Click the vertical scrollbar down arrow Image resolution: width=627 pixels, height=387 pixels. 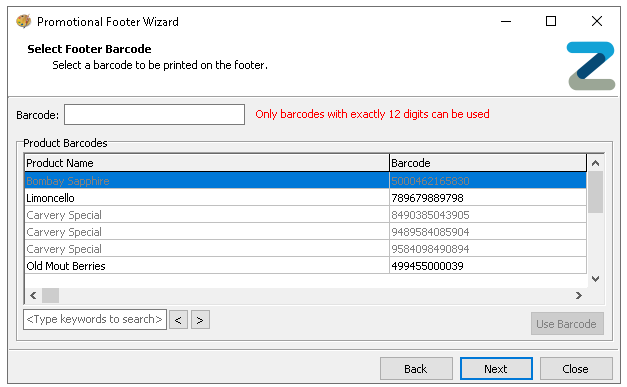(595, 279)
